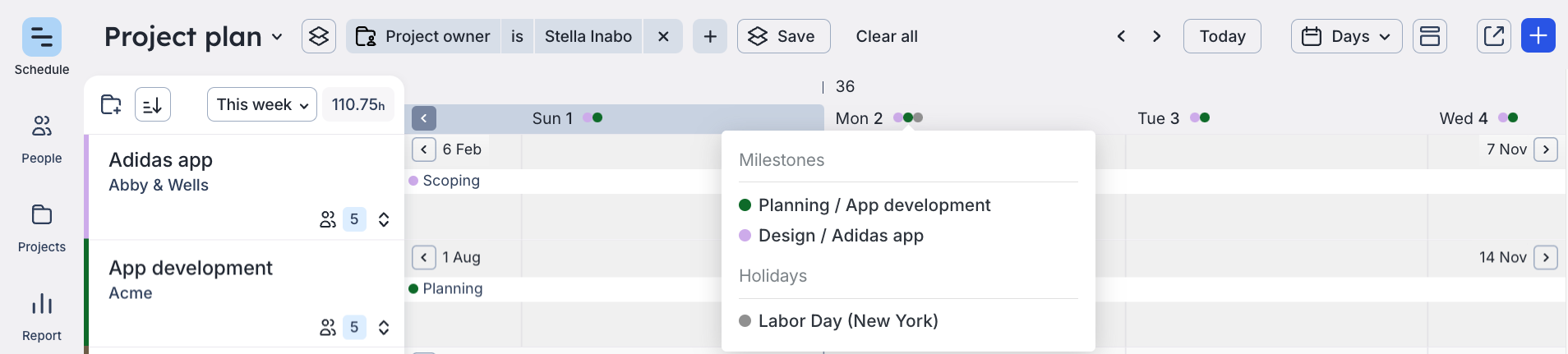Click Clear all filters
The width and height of the screenshot is (1568, 354).
click(887, 36)
